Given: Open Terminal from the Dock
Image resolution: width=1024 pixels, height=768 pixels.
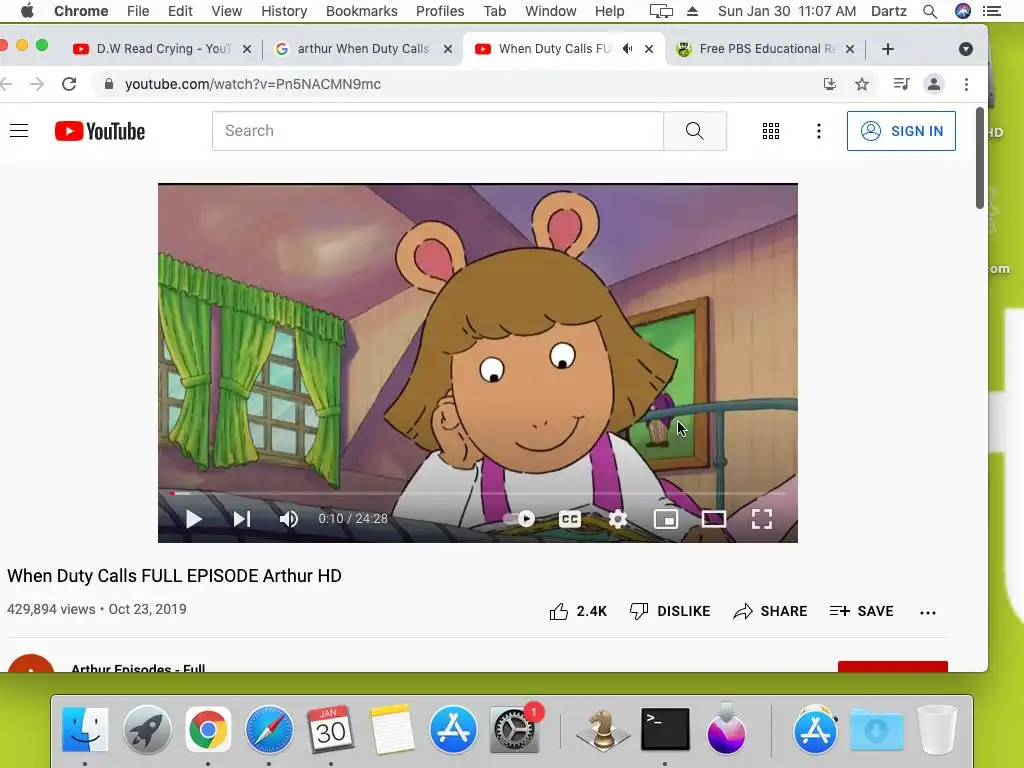Looking at the screenshot, I should point(665,729).
